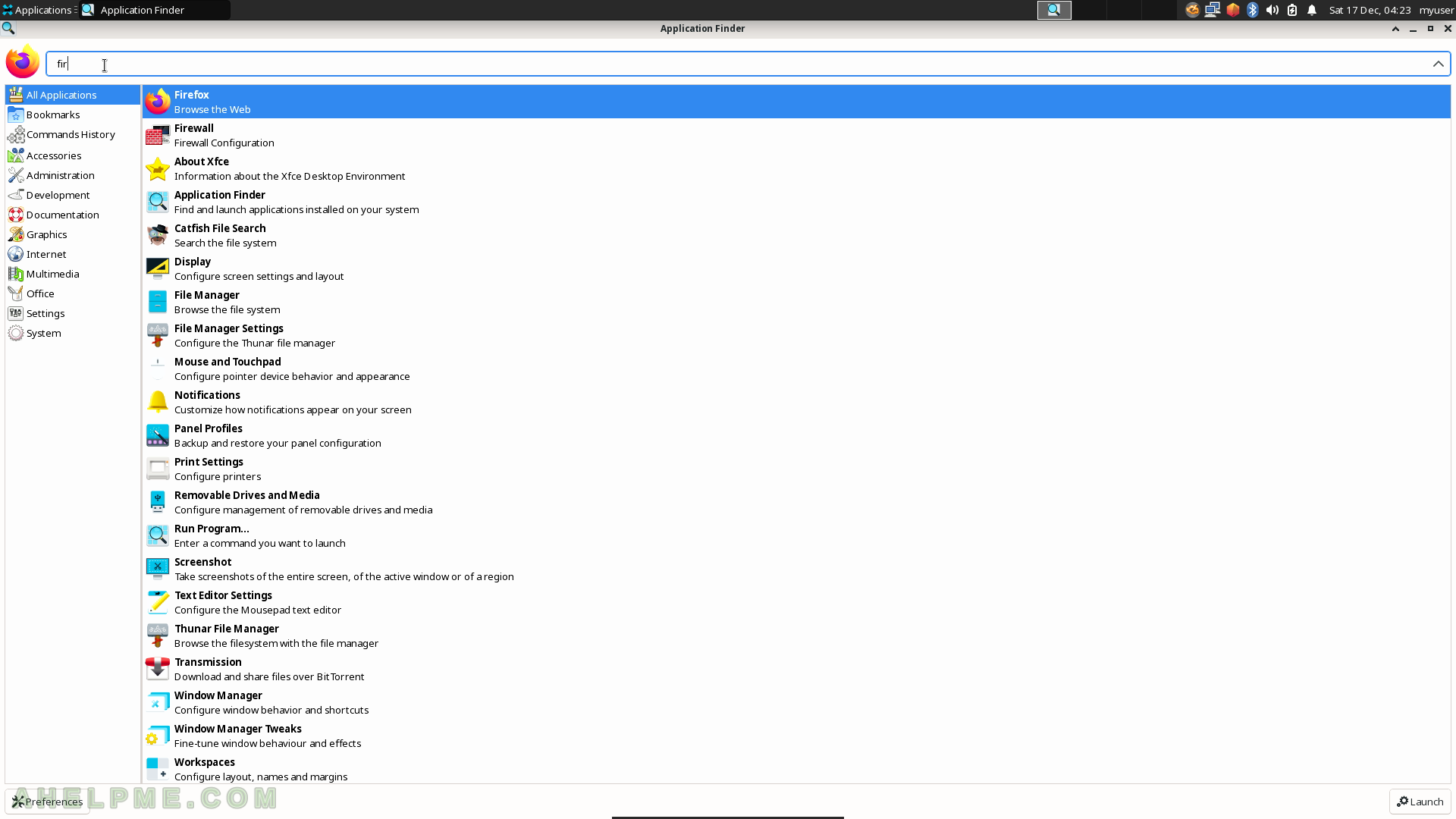Select the Accessories category
Image resolution: width=1456 pixels, height=819 pixels.
[73, 155]
